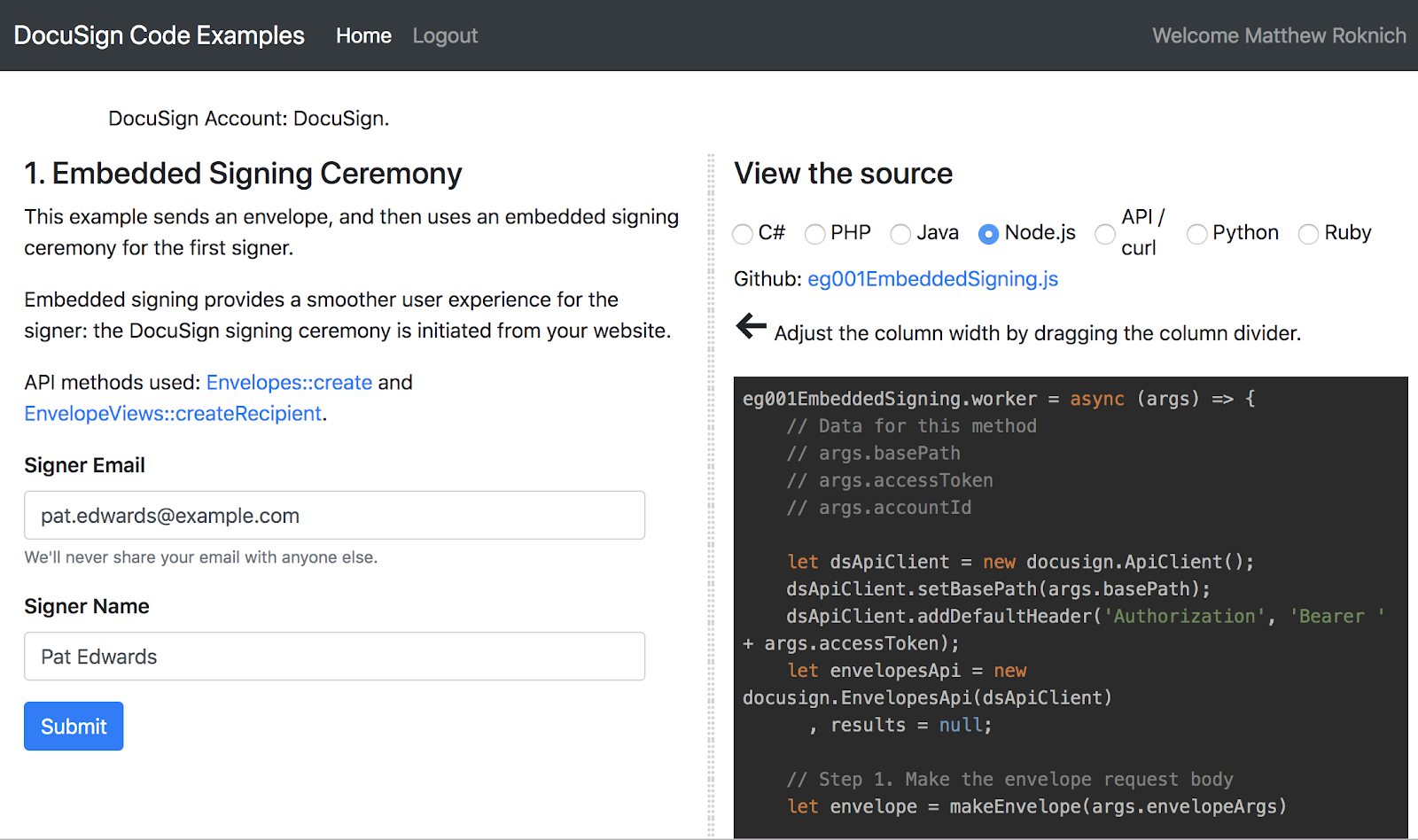Select the C# radio button
Viewport: 1418px width, 840px height.
743,234
